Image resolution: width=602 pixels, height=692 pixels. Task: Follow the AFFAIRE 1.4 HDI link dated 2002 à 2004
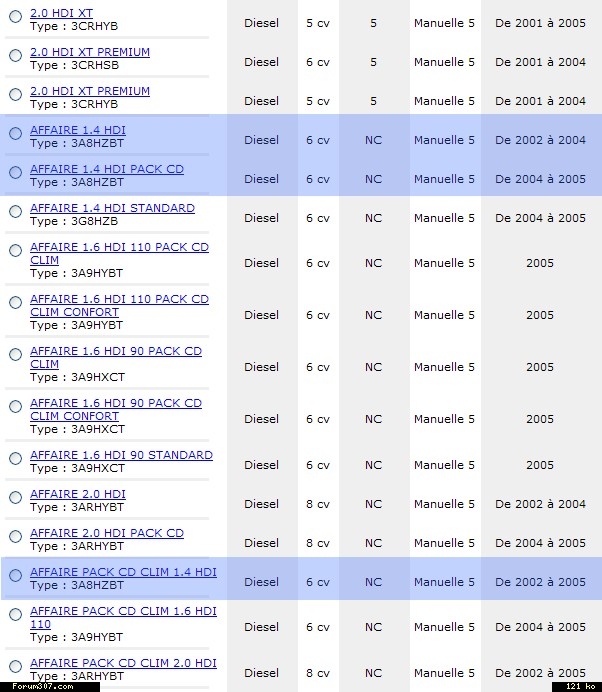click(x=78, y=130)
